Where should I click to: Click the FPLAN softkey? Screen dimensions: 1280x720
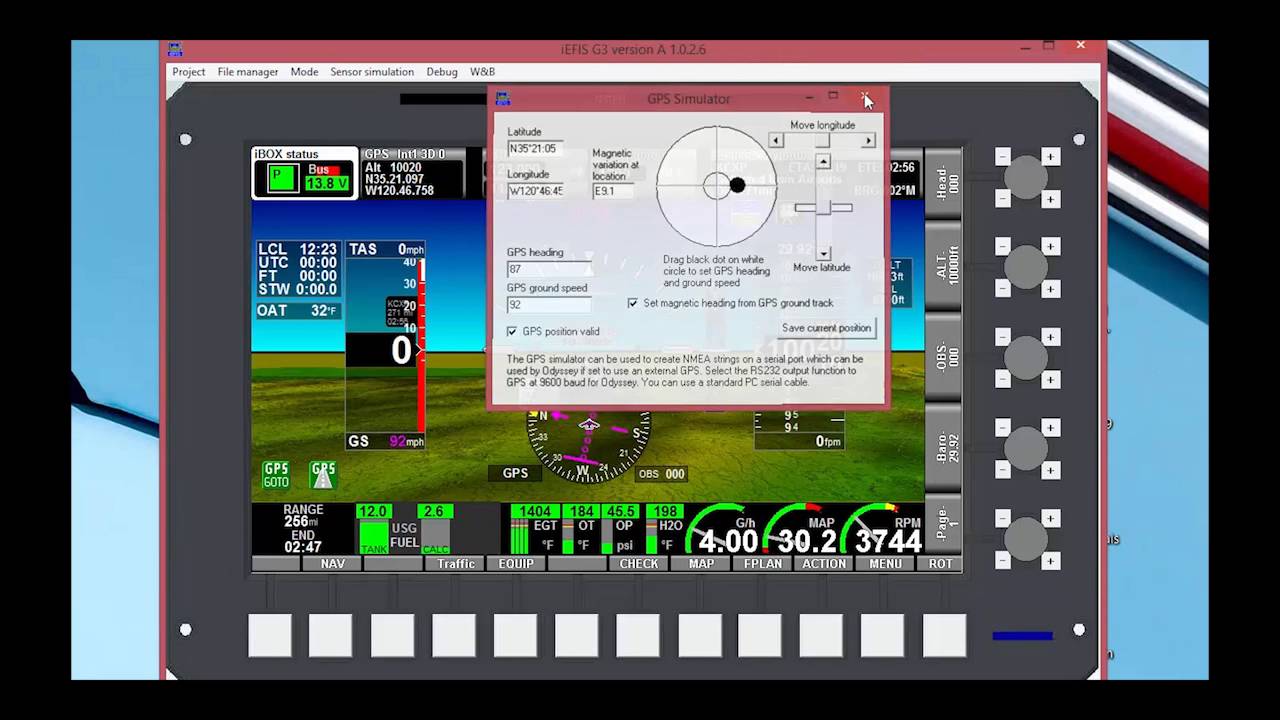coord(763,564)
